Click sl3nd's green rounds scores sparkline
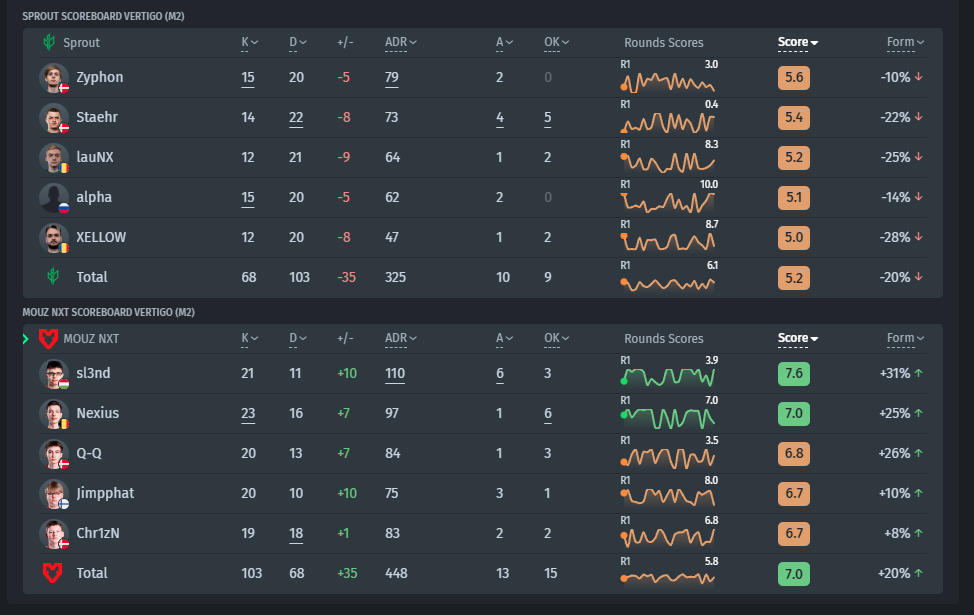974x615 pixels. coord(668,377)
